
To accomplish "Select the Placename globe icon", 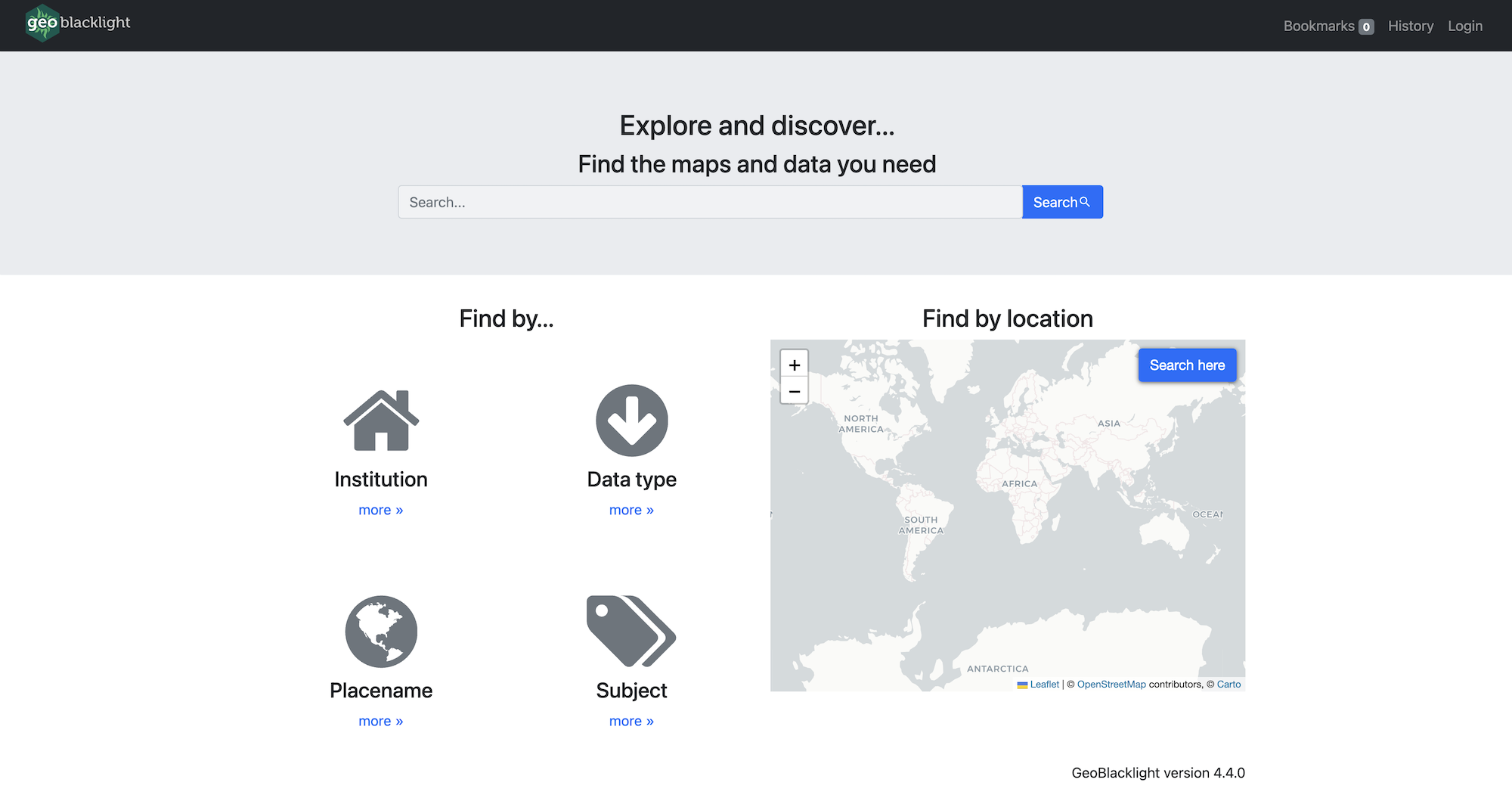I will coord(381,632).
